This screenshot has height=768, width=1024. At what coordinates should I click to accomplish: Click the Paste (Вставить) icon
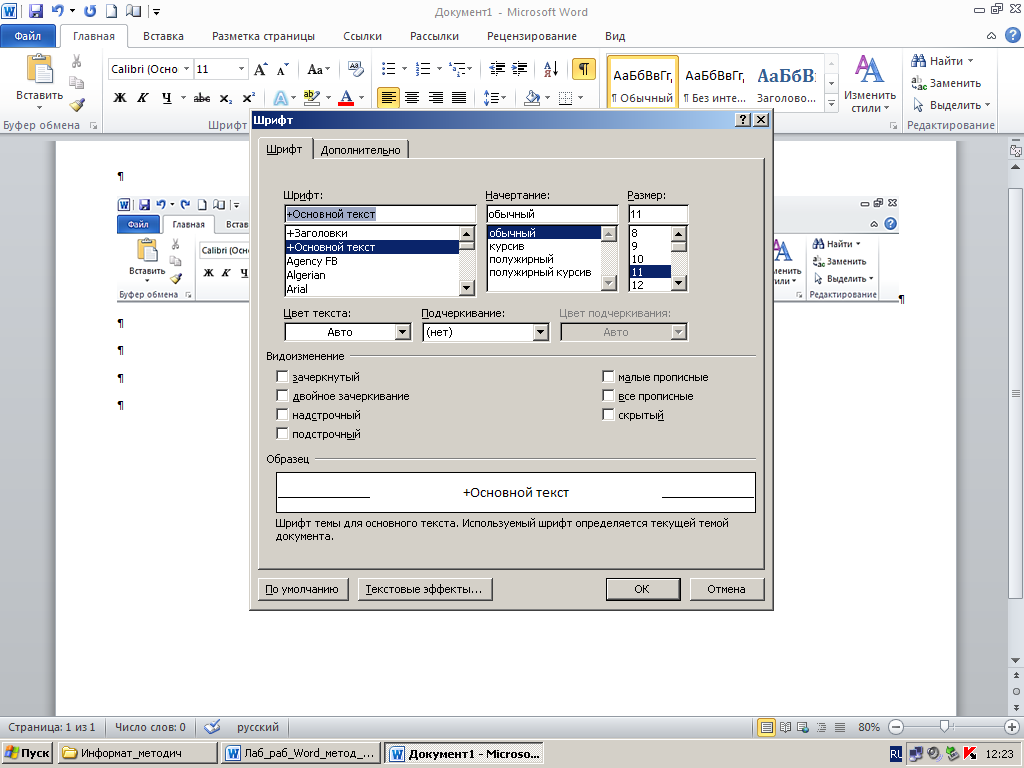[x=39, y=71]
